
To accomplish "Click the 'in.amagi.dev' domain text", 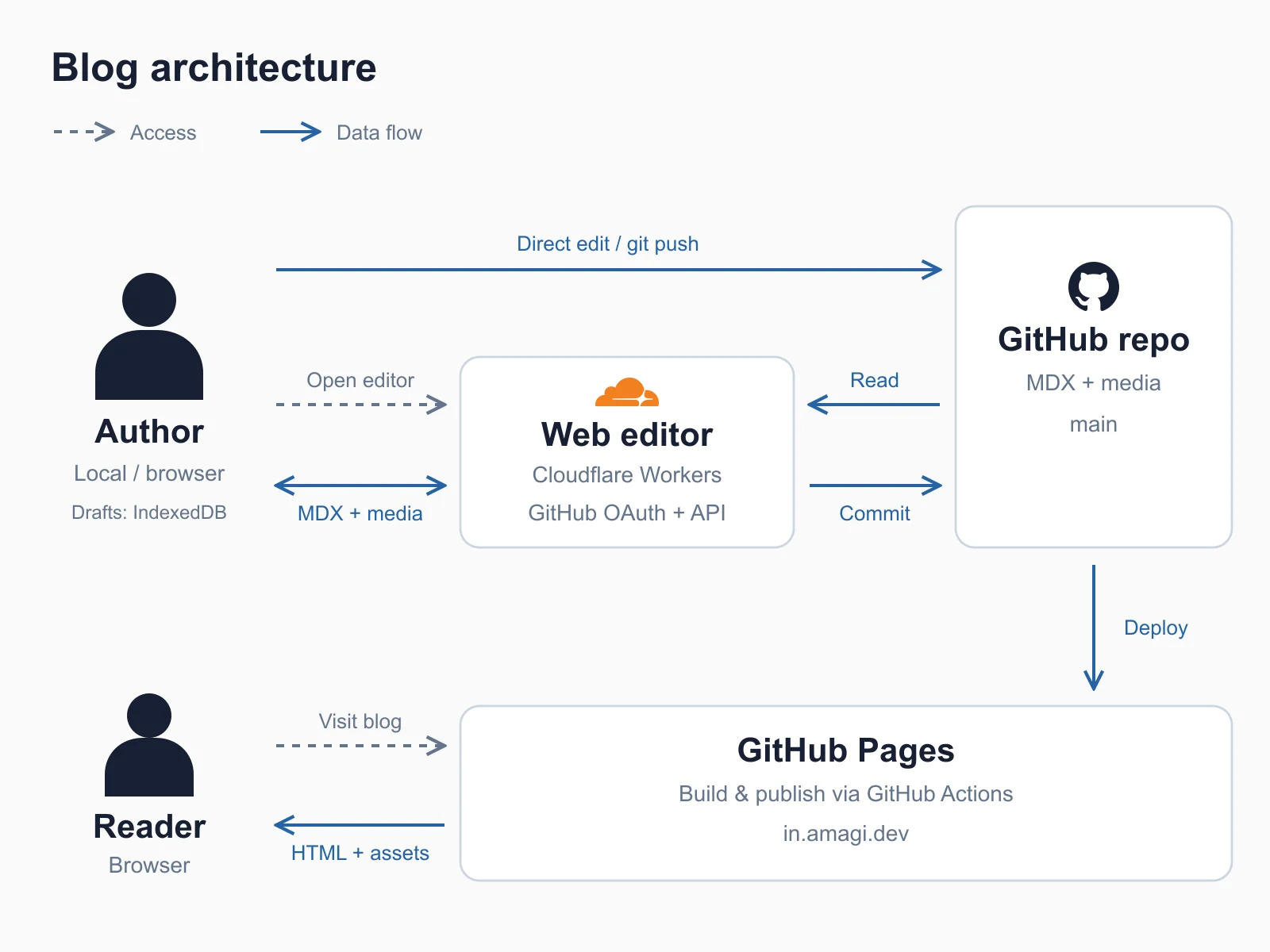I will [x=846, y=834].
